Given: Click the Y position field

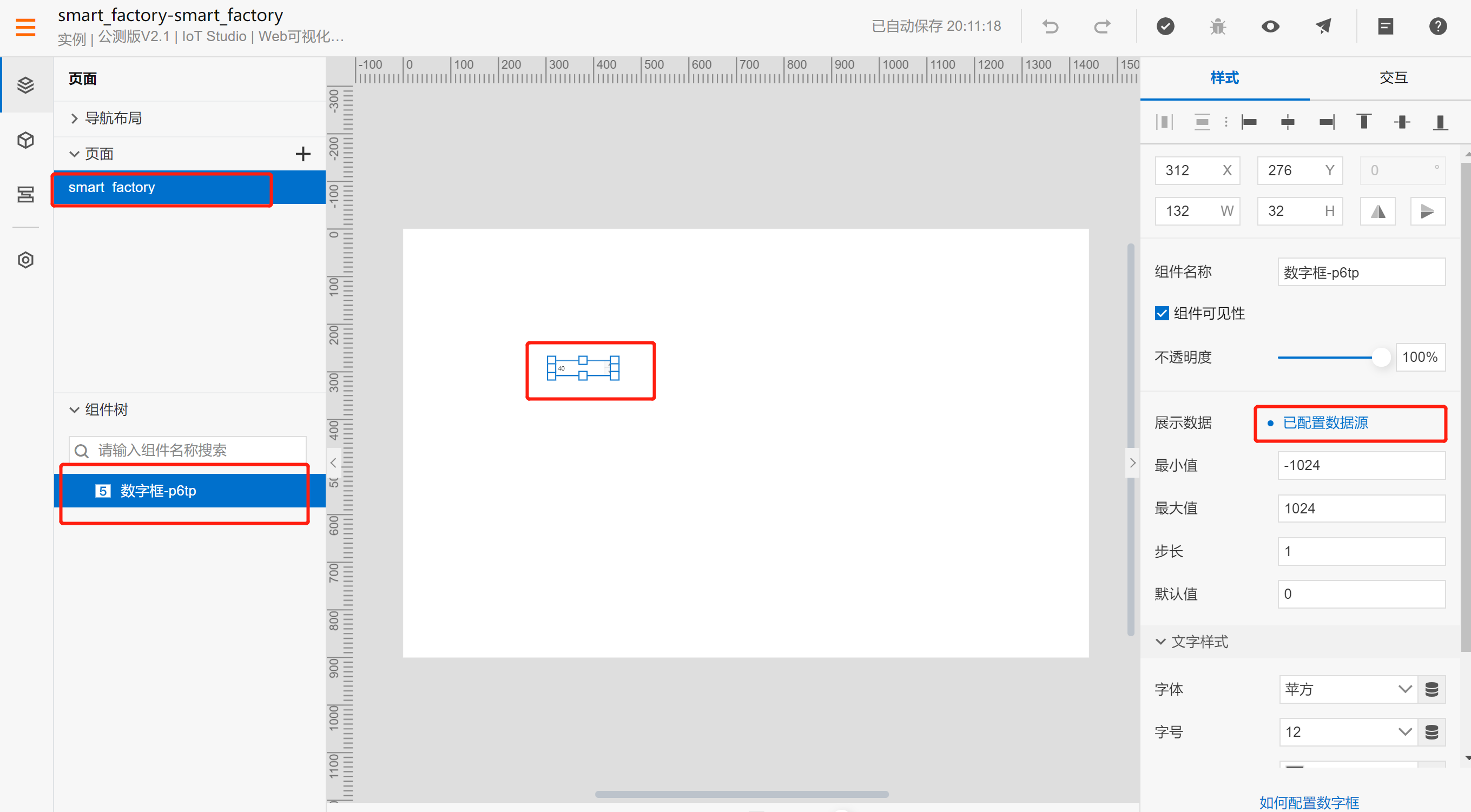Looking at the screenshot, I should (x=1300, y=171).
